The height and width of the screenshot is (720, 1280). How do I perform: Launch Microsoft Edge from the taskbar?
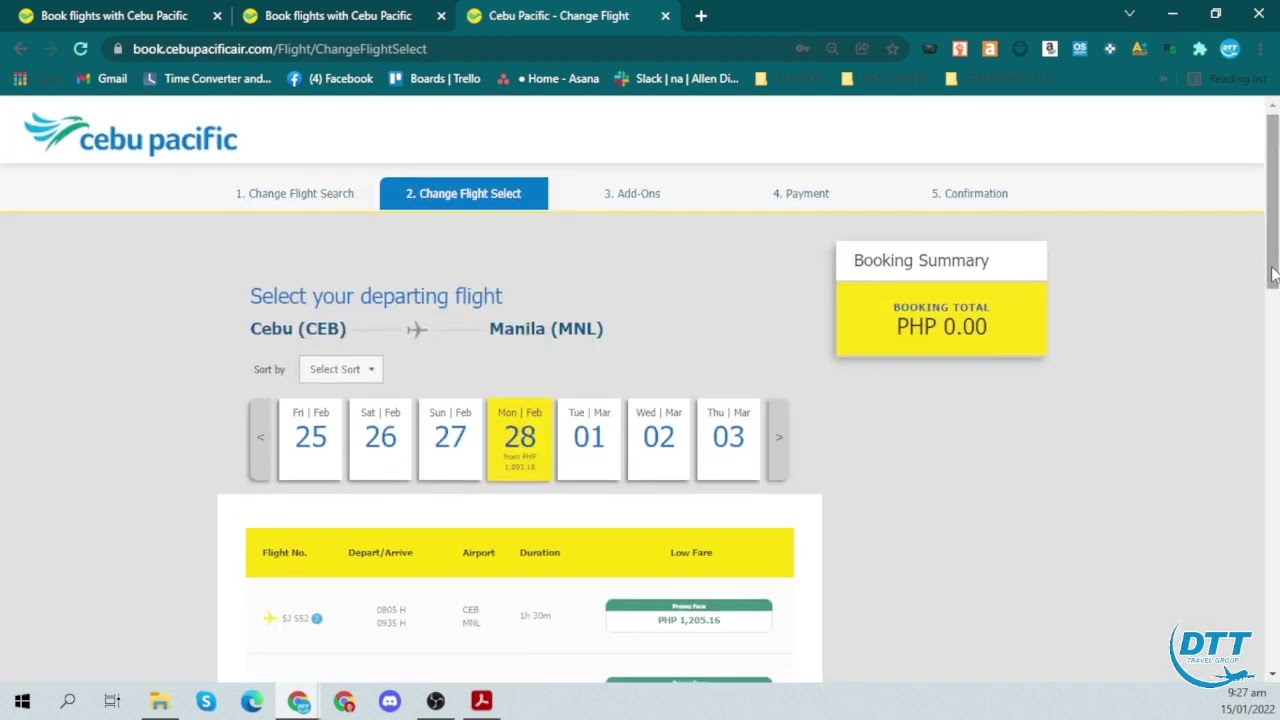click(x=252, y=701)
